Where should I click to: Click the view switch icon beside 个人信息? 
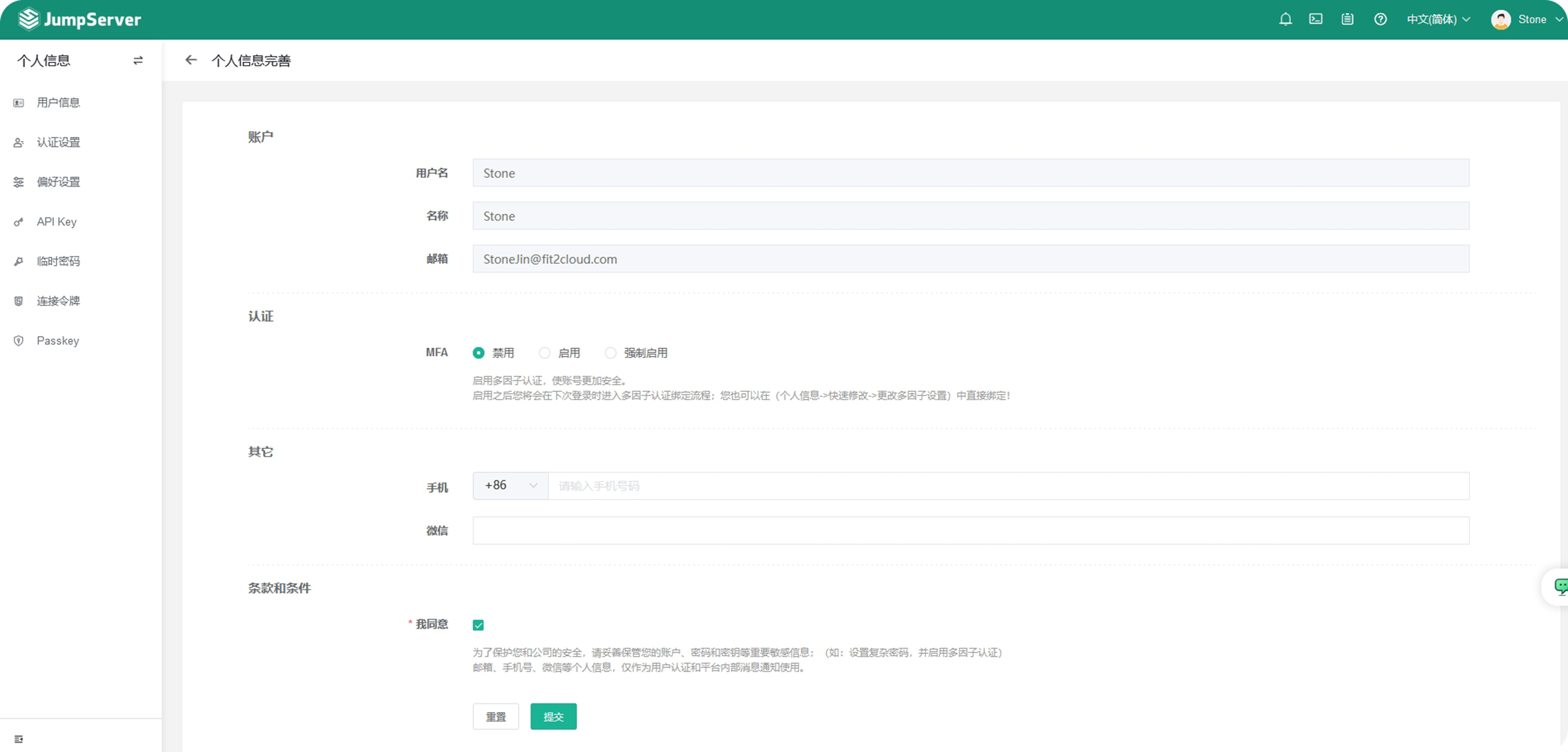click(x=138, y=60)
